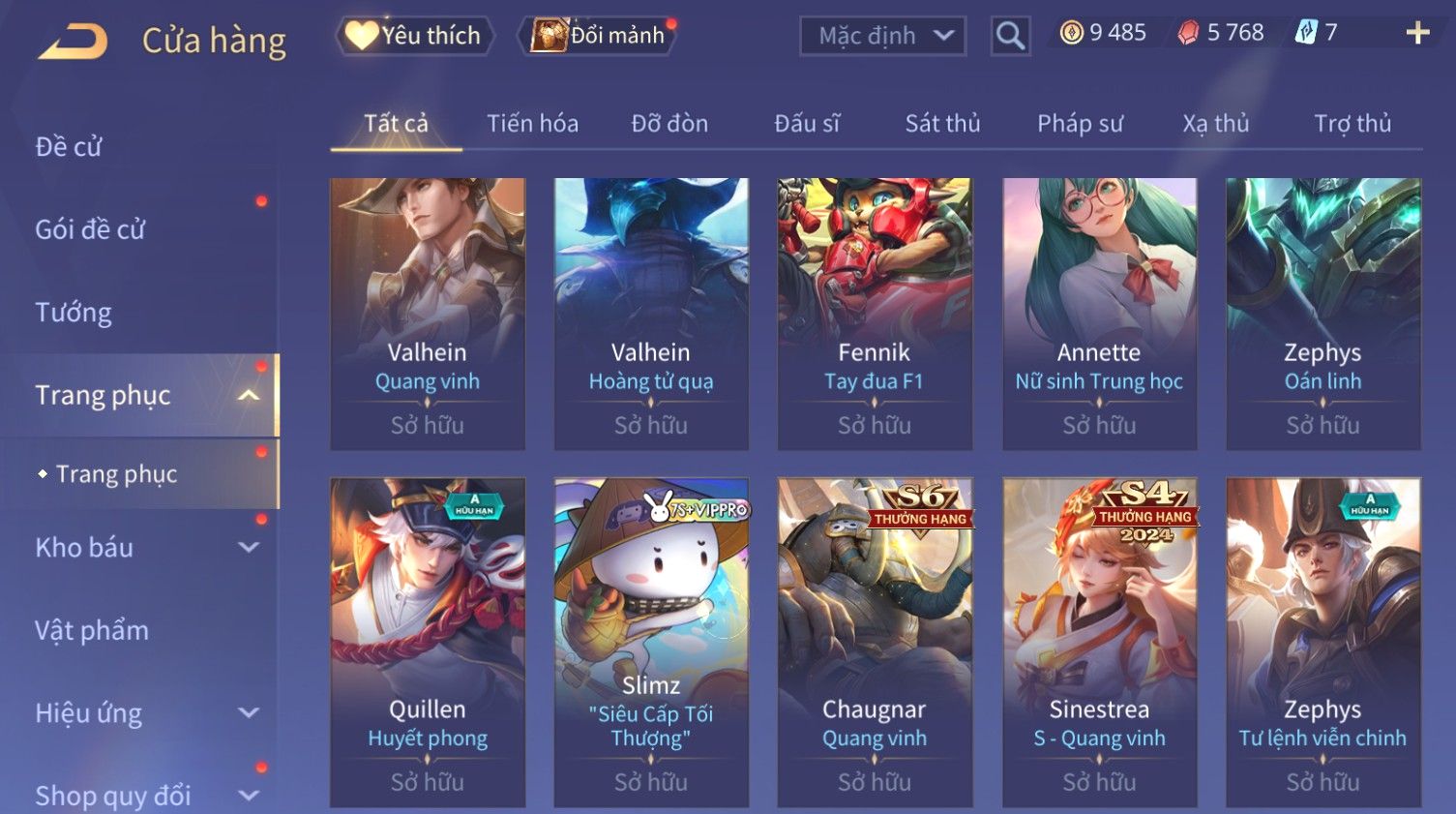Viewport: 1456px width, 814px height.
Task: Click the blue ticket icon showing 7
Action: point(1306,33)
